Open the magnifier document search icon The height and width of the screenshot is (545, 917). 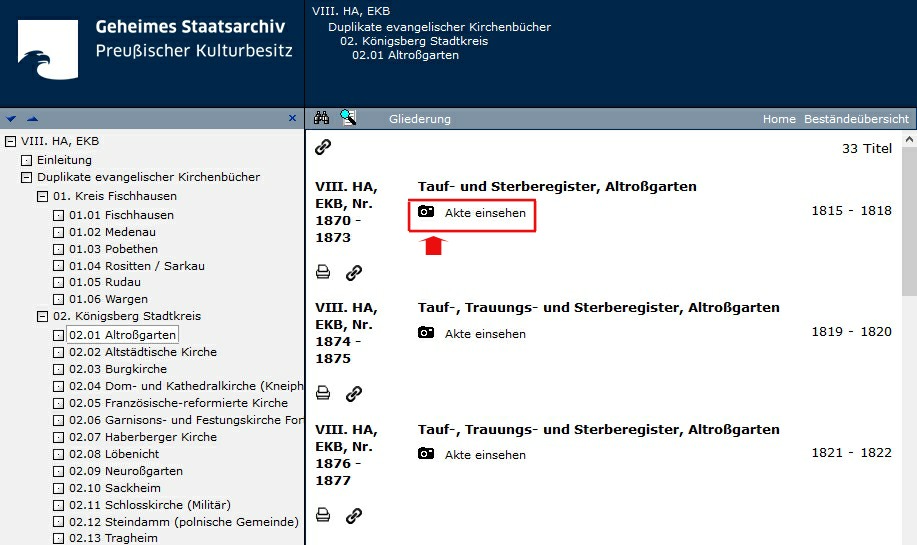pos(348,118)
